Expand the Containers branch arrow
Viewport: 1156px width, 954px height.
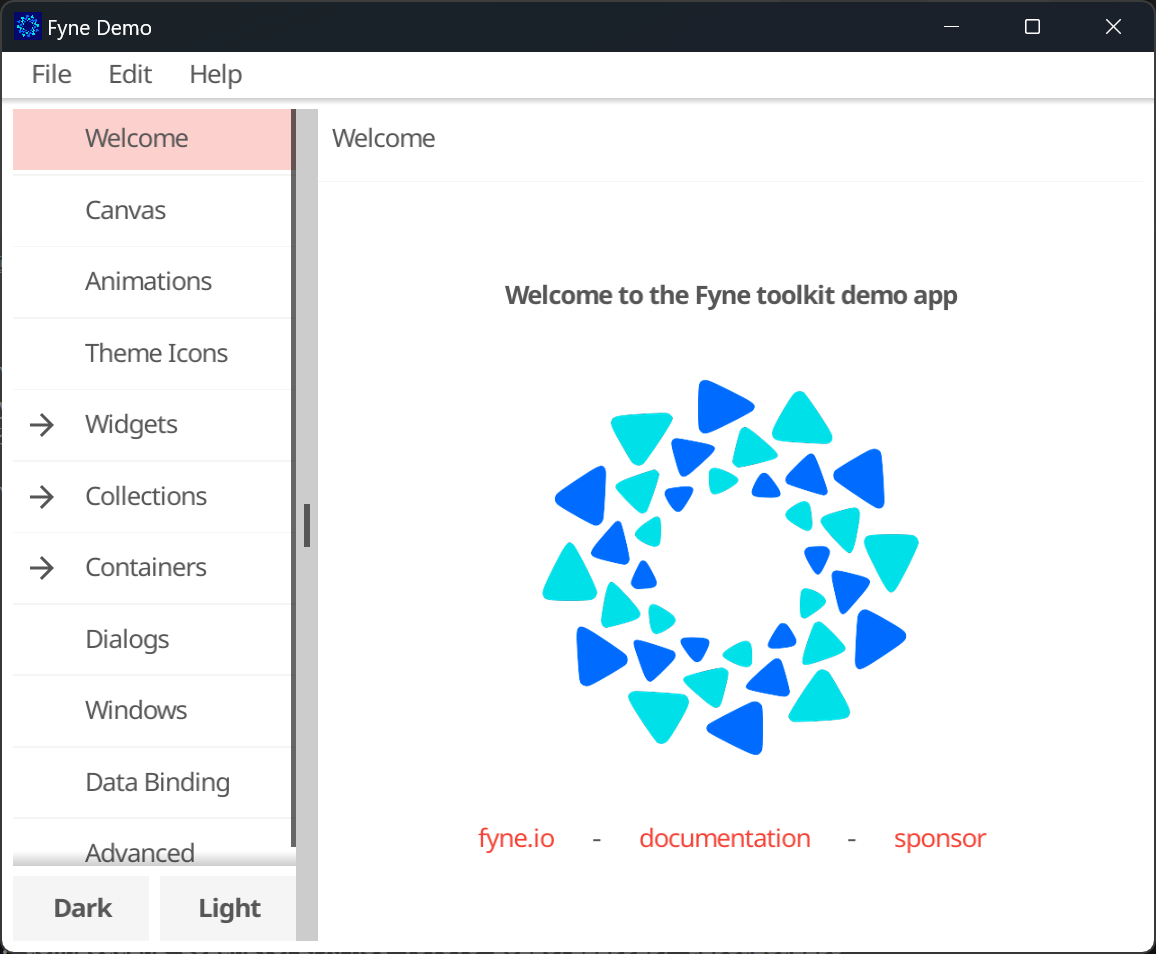click(42, 568)
